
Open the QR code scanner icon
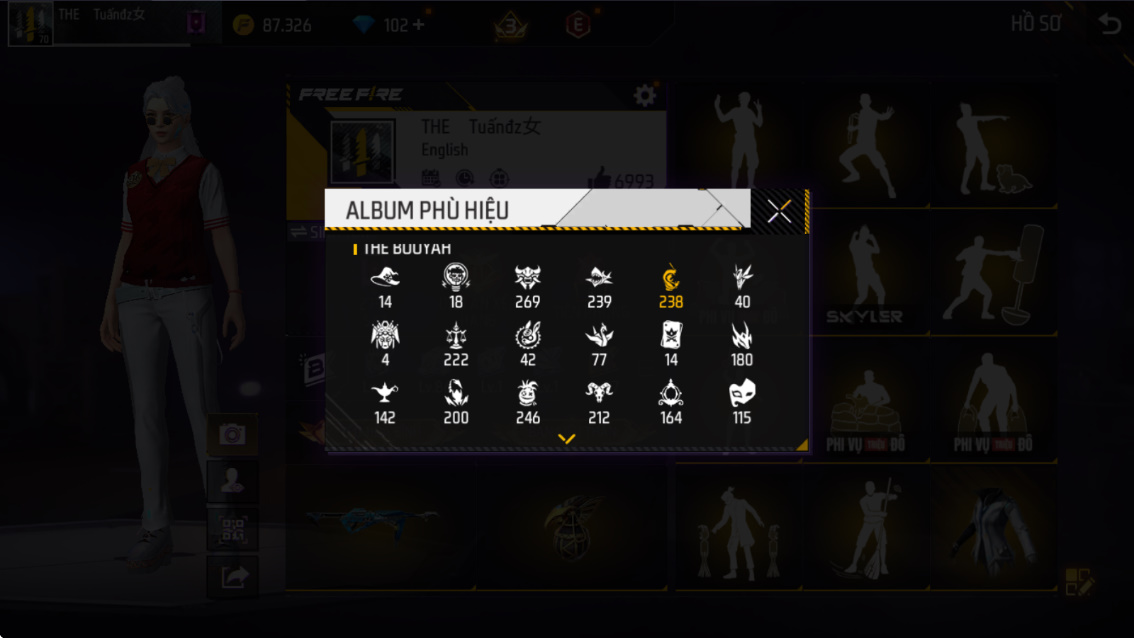[x=232, y=529]
